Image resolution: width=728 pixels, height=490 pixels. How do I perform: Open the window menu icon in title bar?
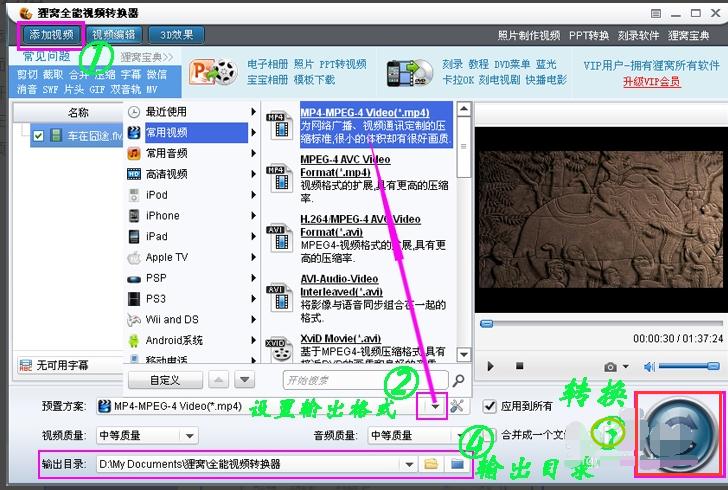(x=656, y=13)
